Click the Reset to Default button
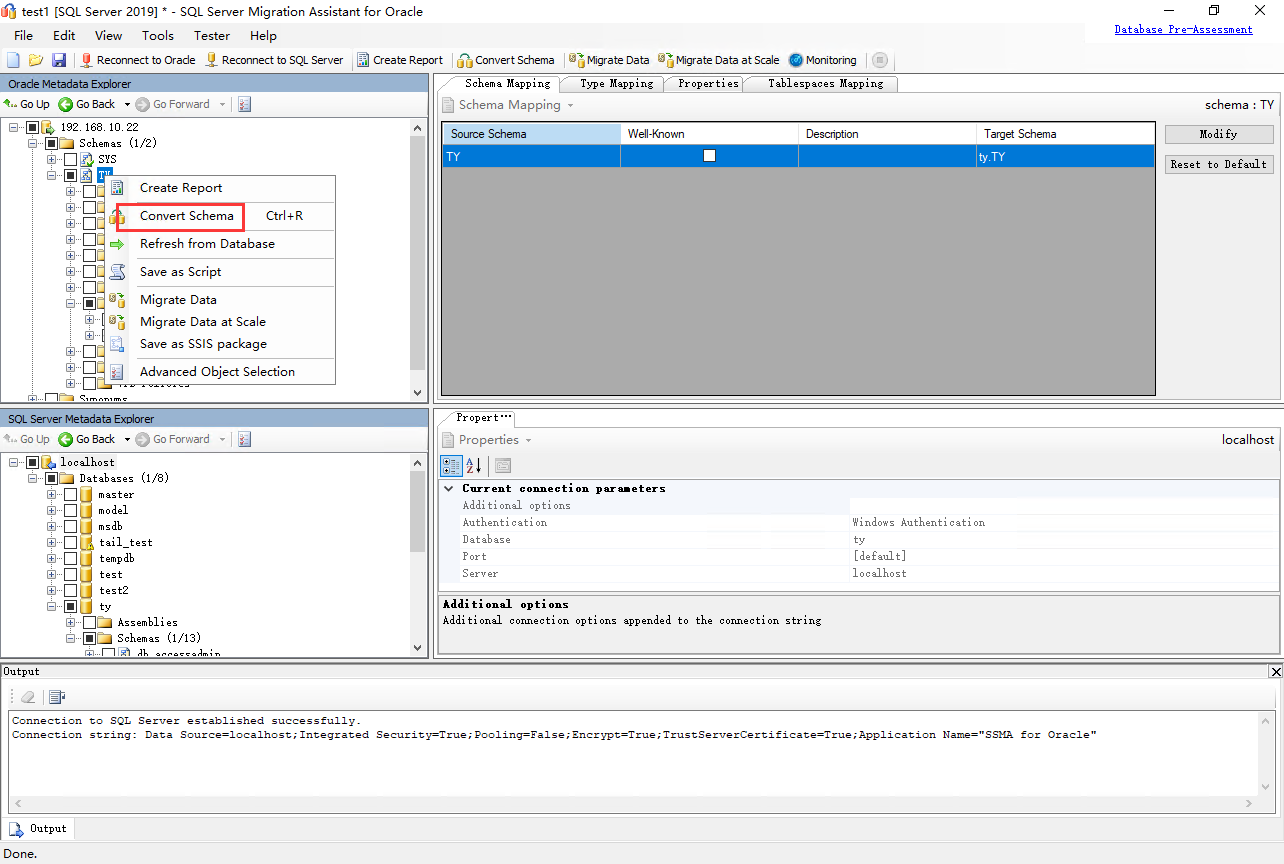Viewport: 1284px width, 864px height. [1219, 164]
